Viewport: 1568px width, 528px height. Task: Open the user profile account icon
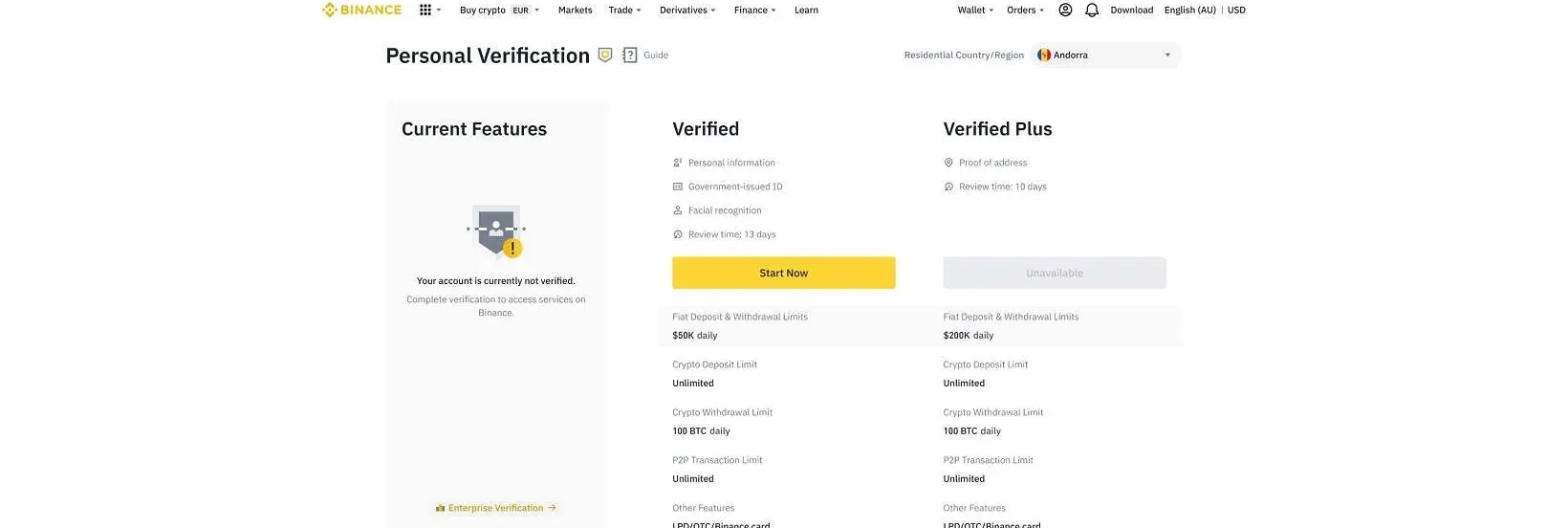click(1065, 11)
